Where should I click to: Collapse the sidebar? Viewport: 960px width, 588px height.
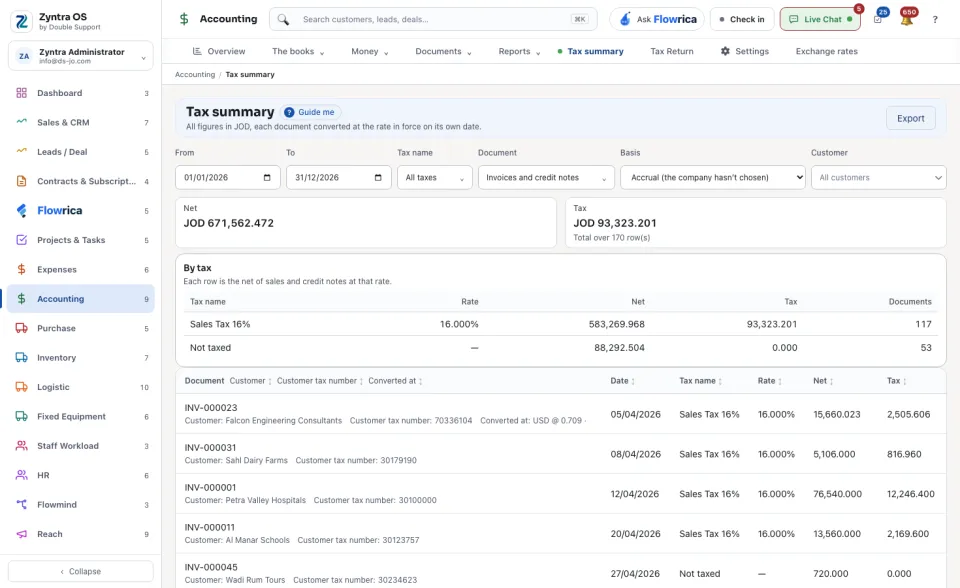pyautogui.click(x=81, y=571)
